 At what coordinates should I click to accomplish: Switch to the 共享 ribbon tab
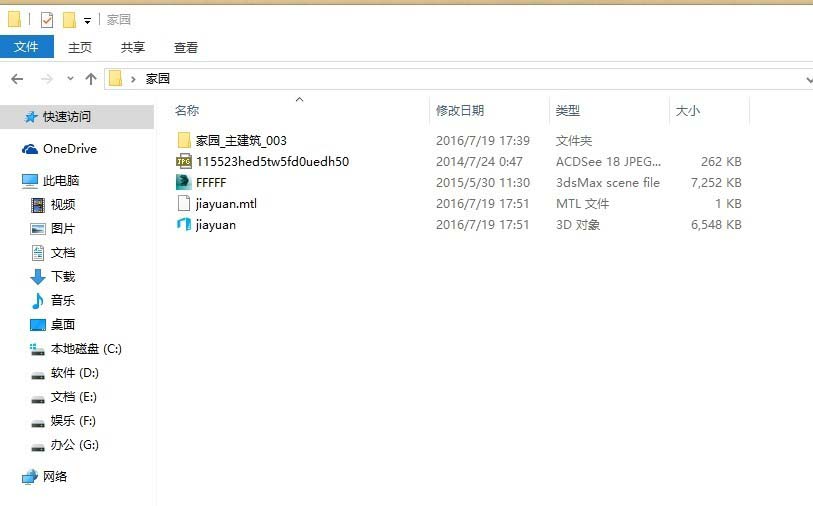click(x=133, y=47)
